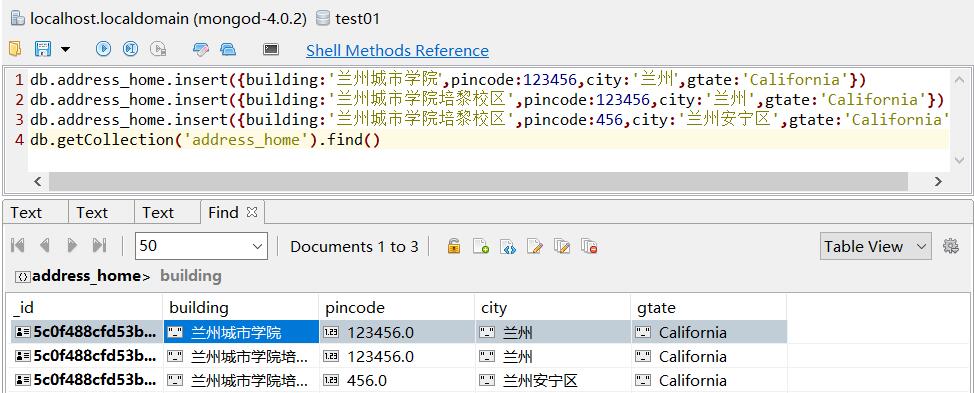Click the copy-and-edit document icon
Screen dimensions: 974x393
(x=562, y=246)
